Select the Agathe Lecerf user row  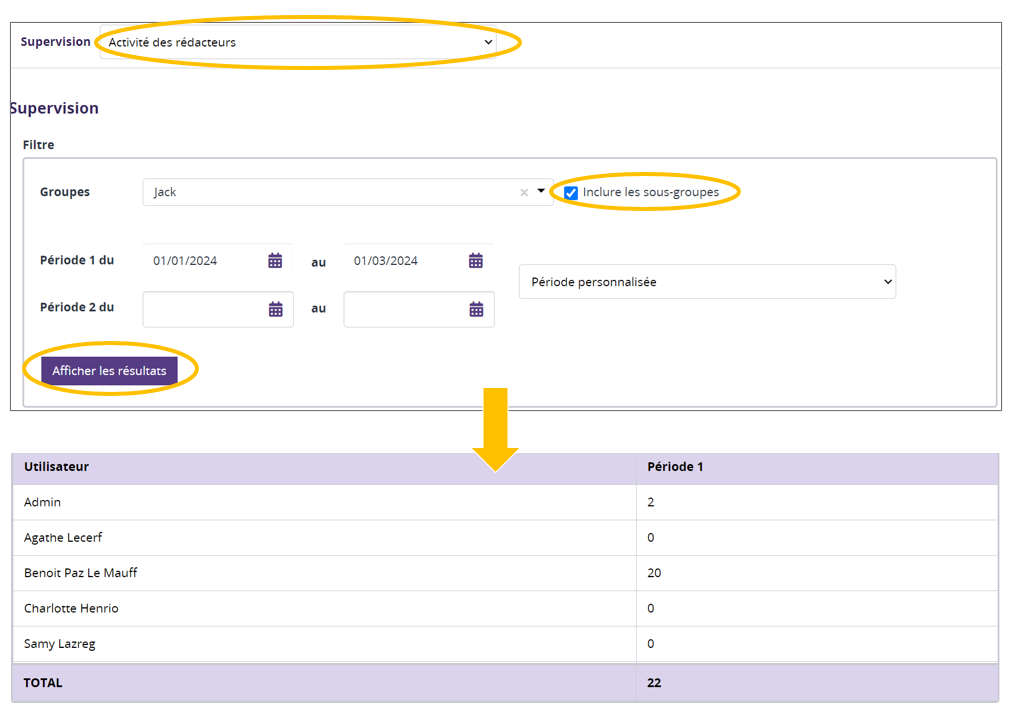point(63,538)
